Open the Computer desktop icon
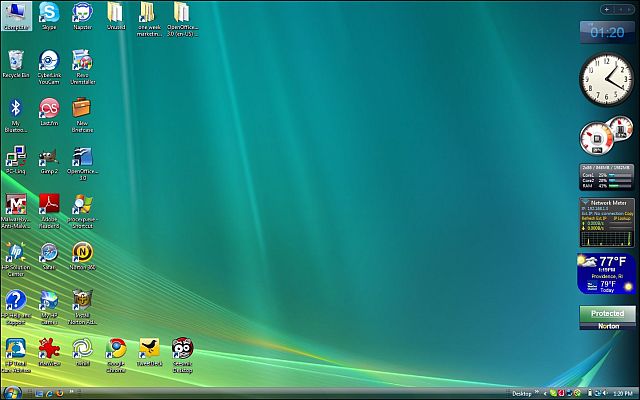640x400 pixels. pos(16,16)
